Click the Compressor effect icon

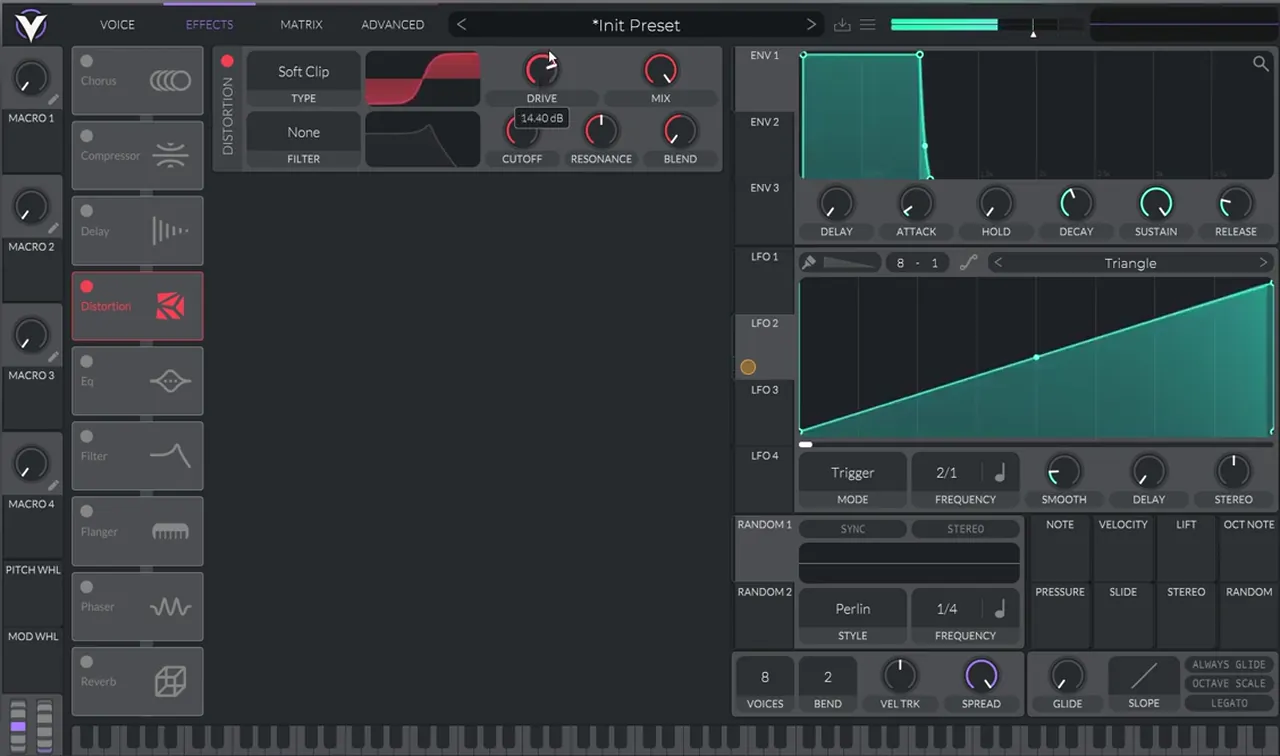pyautogui.click(x=170, y=155)
